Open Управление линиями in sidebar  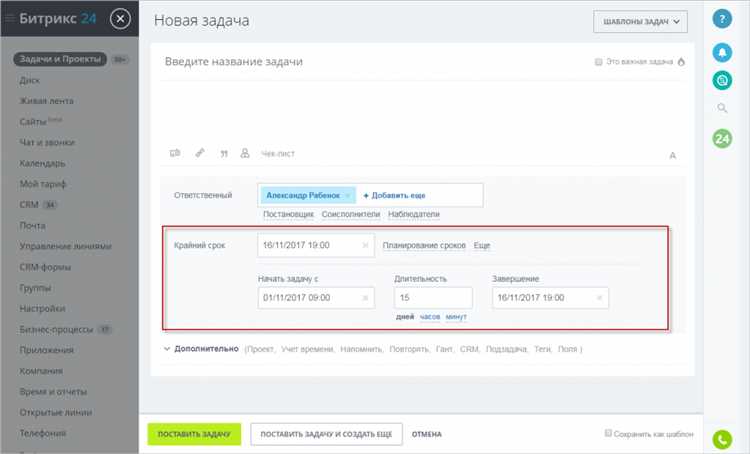(x=66, y=246)
